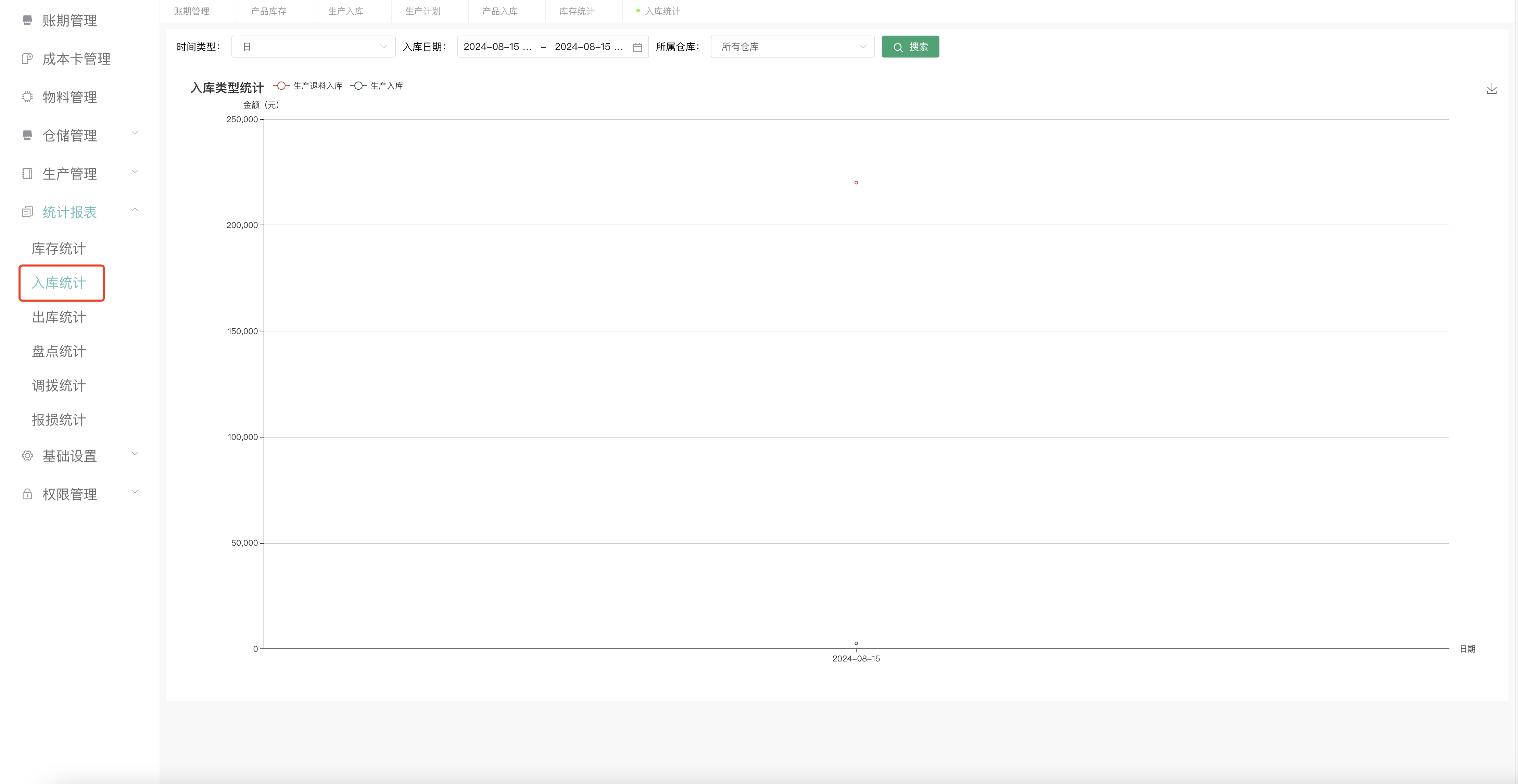Open the 所属仓库 dropdown
The width and height of the screenshot is (1518, 784).
pyautogui.click(x=792, y=47)
